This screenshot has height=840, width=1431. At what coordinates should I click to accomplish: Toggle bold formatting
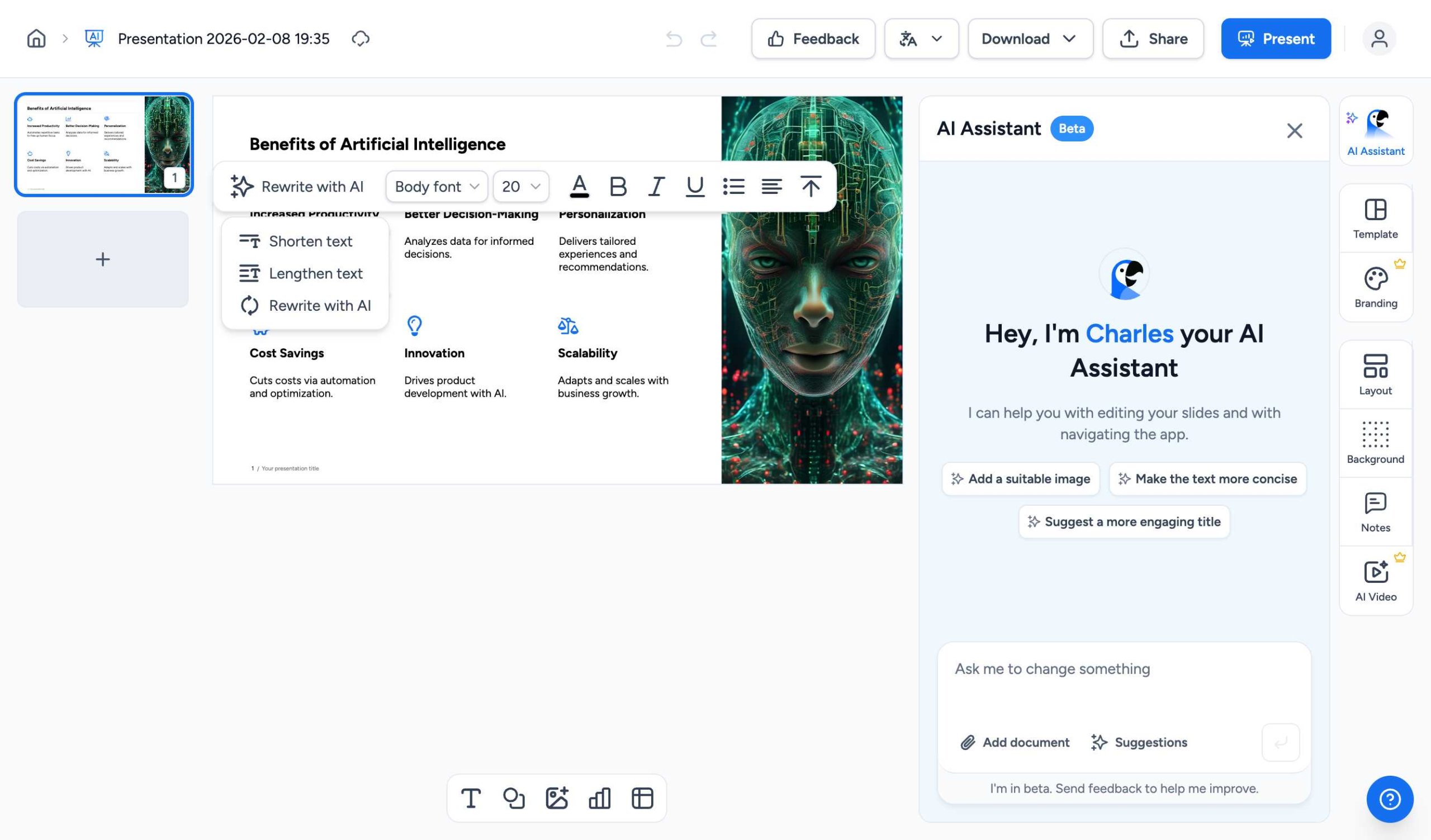(x=618, y=186)
